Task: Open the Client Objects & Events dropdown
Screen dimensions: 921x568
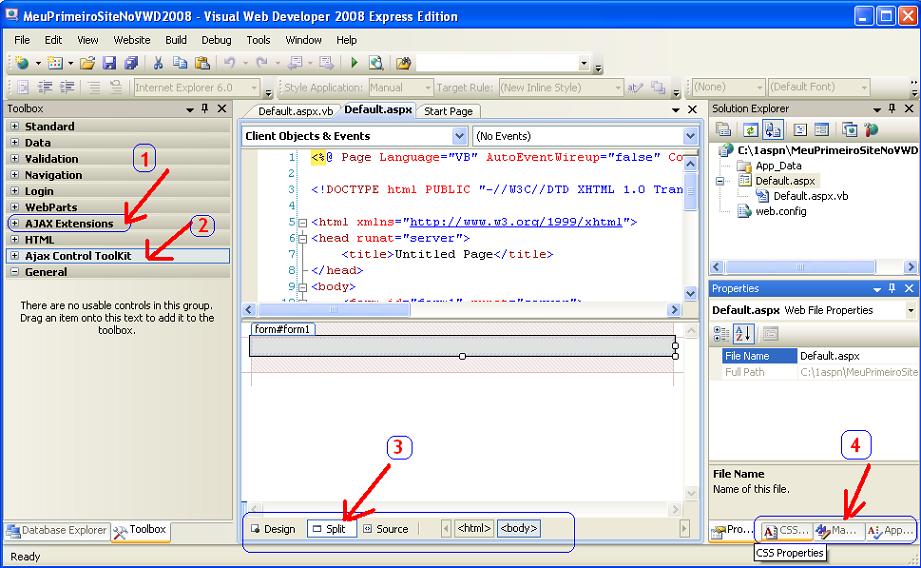Action: (459, 136)
